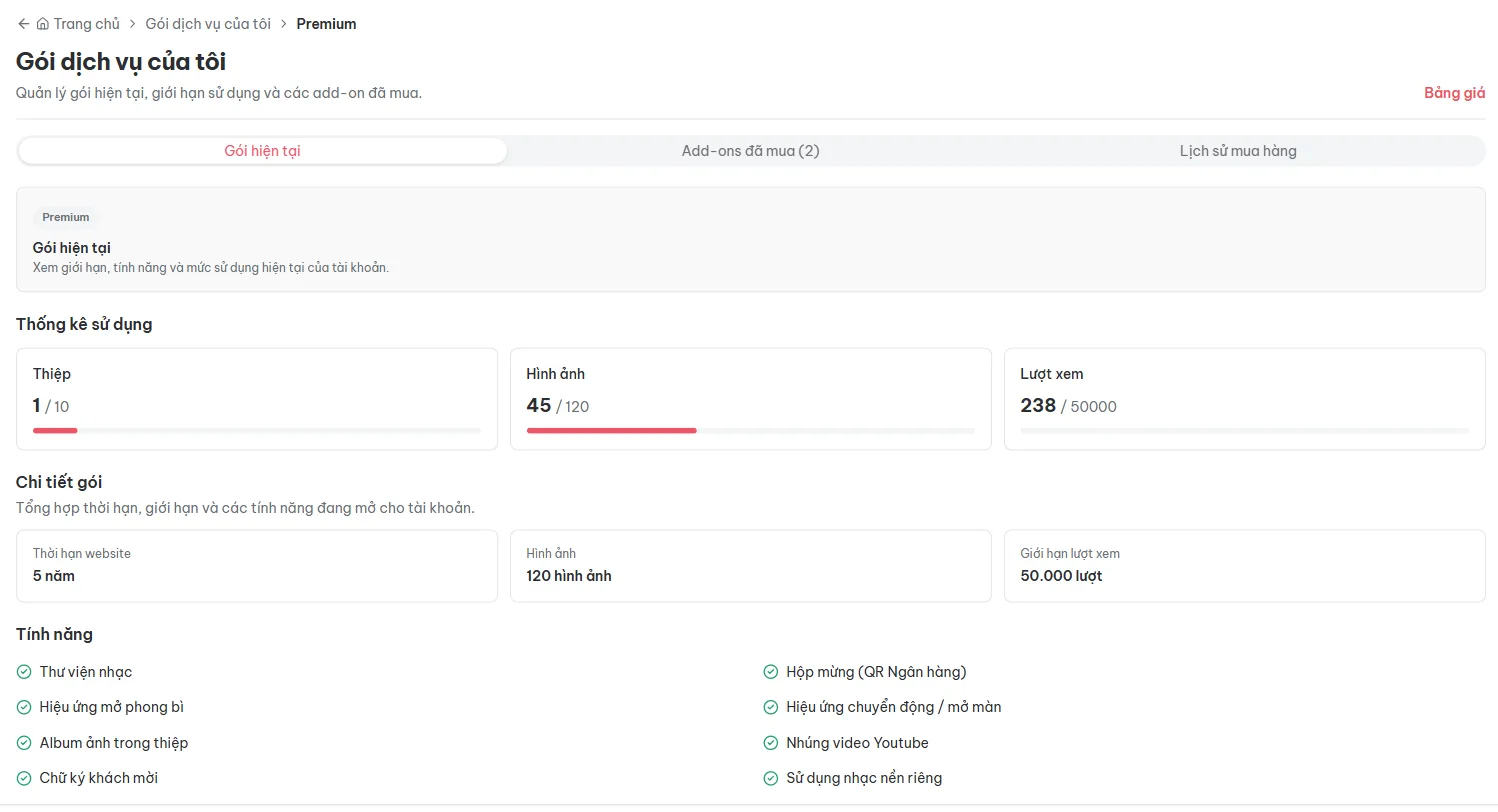
Task: Click the 'Thư viện nhạc' feature text
Action: coord(86,672)
